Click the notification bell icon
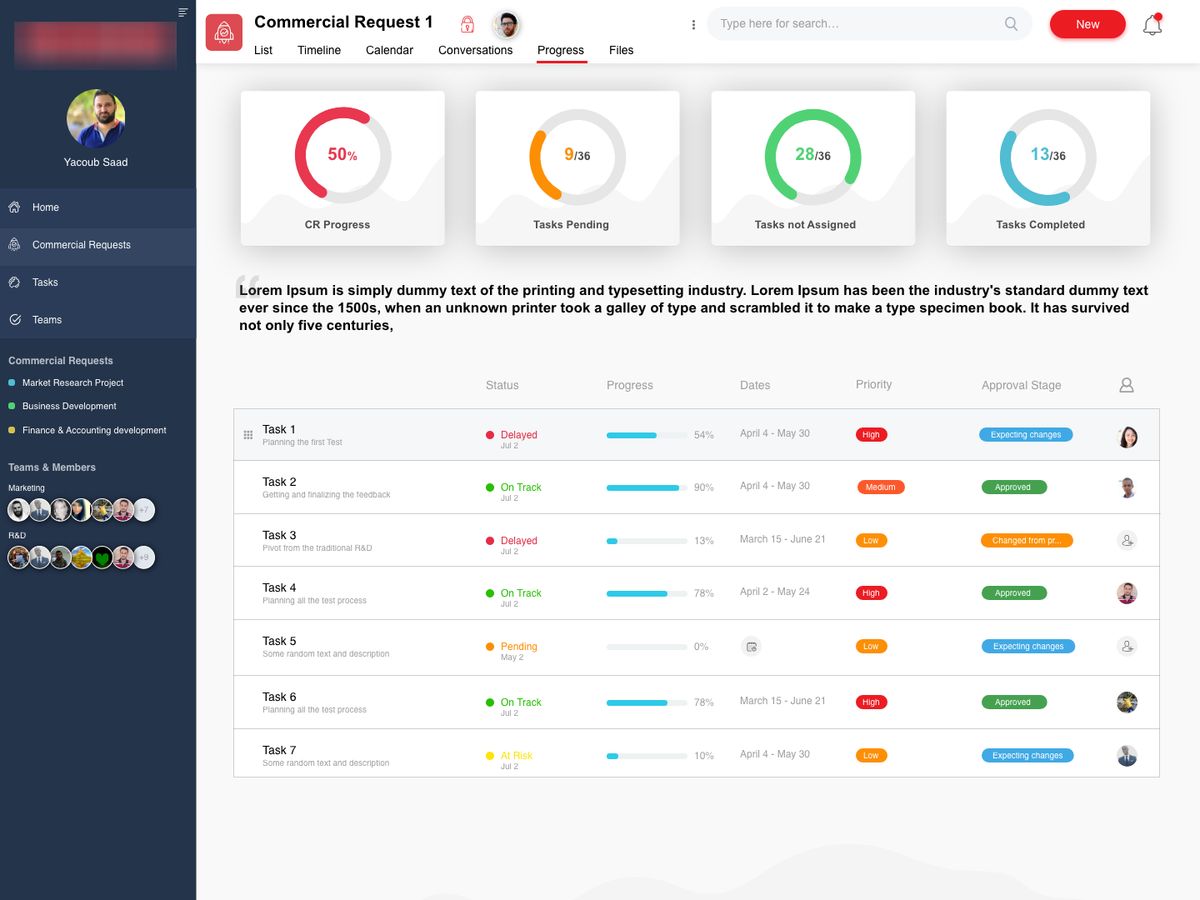 coord(1152,26)
